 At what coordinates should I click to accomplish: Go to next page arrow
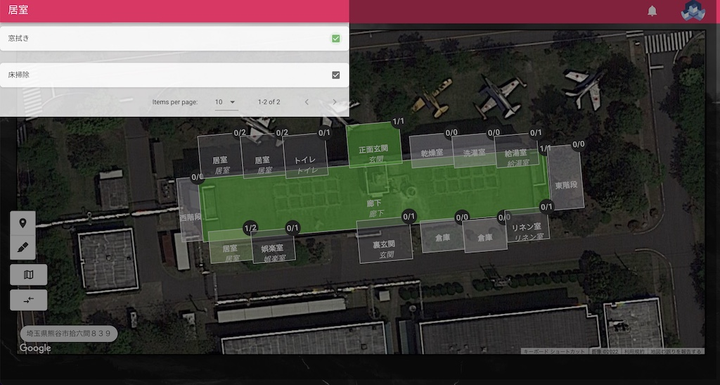[x=334, y=102]
